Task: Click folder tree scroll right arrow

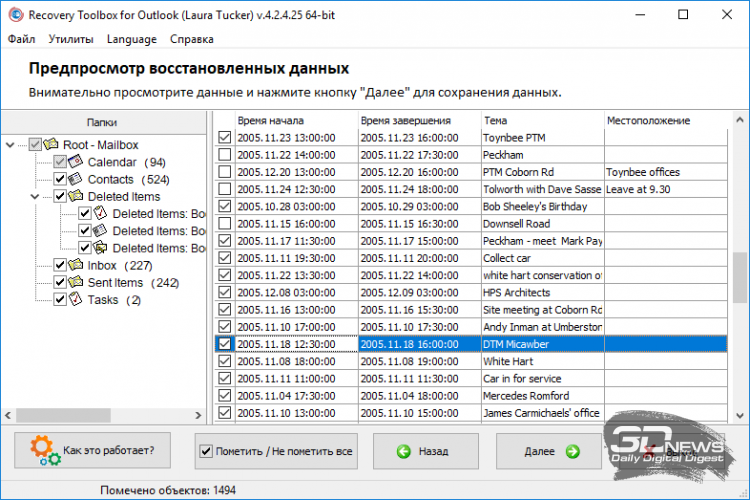Action: [198, 415]
